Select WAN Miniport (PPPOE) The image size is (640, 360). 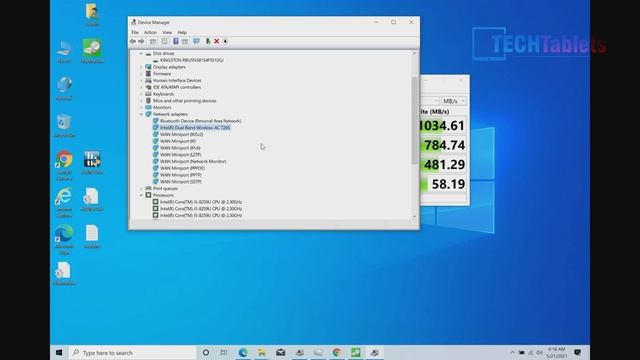[182, 168]
